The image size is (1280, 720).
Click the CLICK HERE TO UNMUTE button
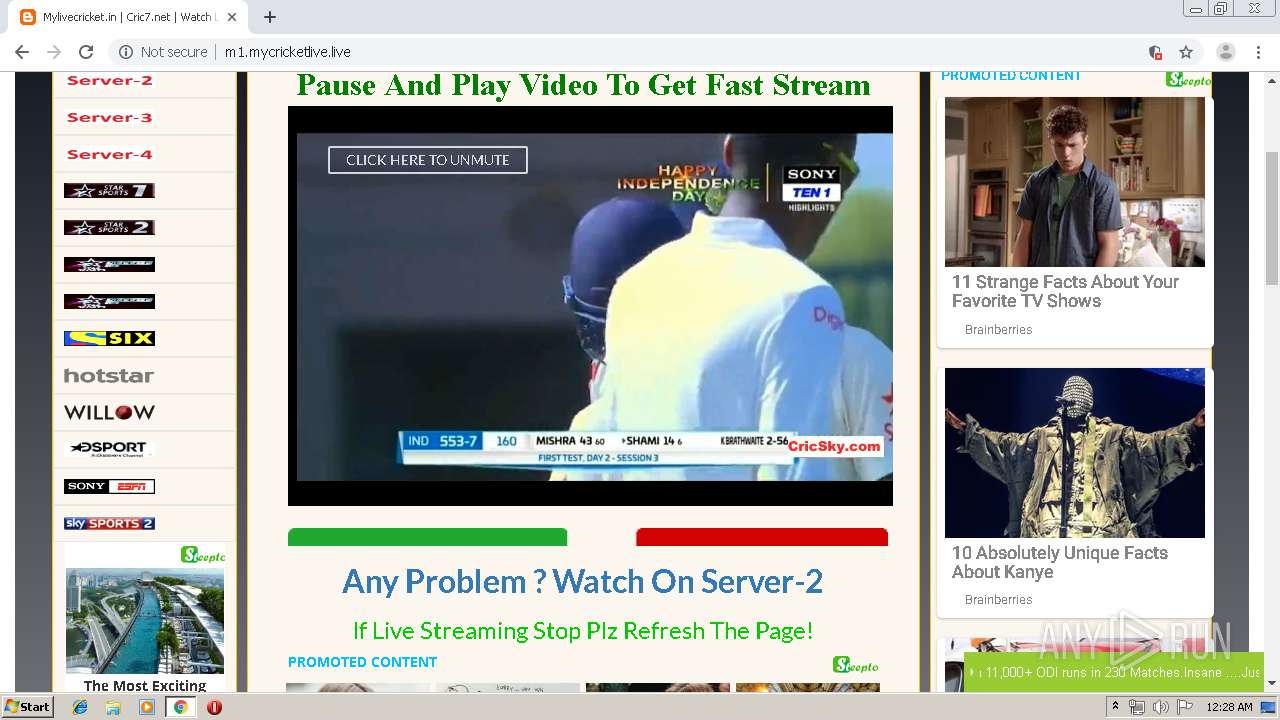coord(427,160)
